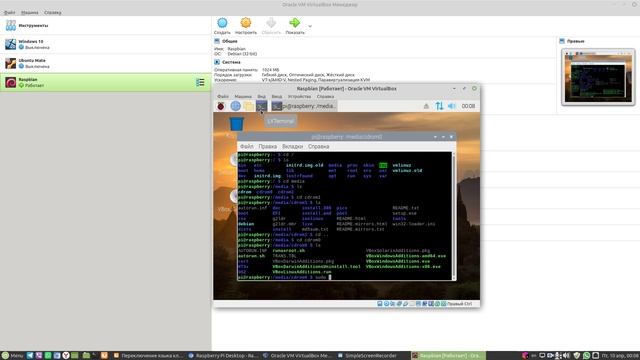Open Настроить settings gear icon

[x=246, y=26]
